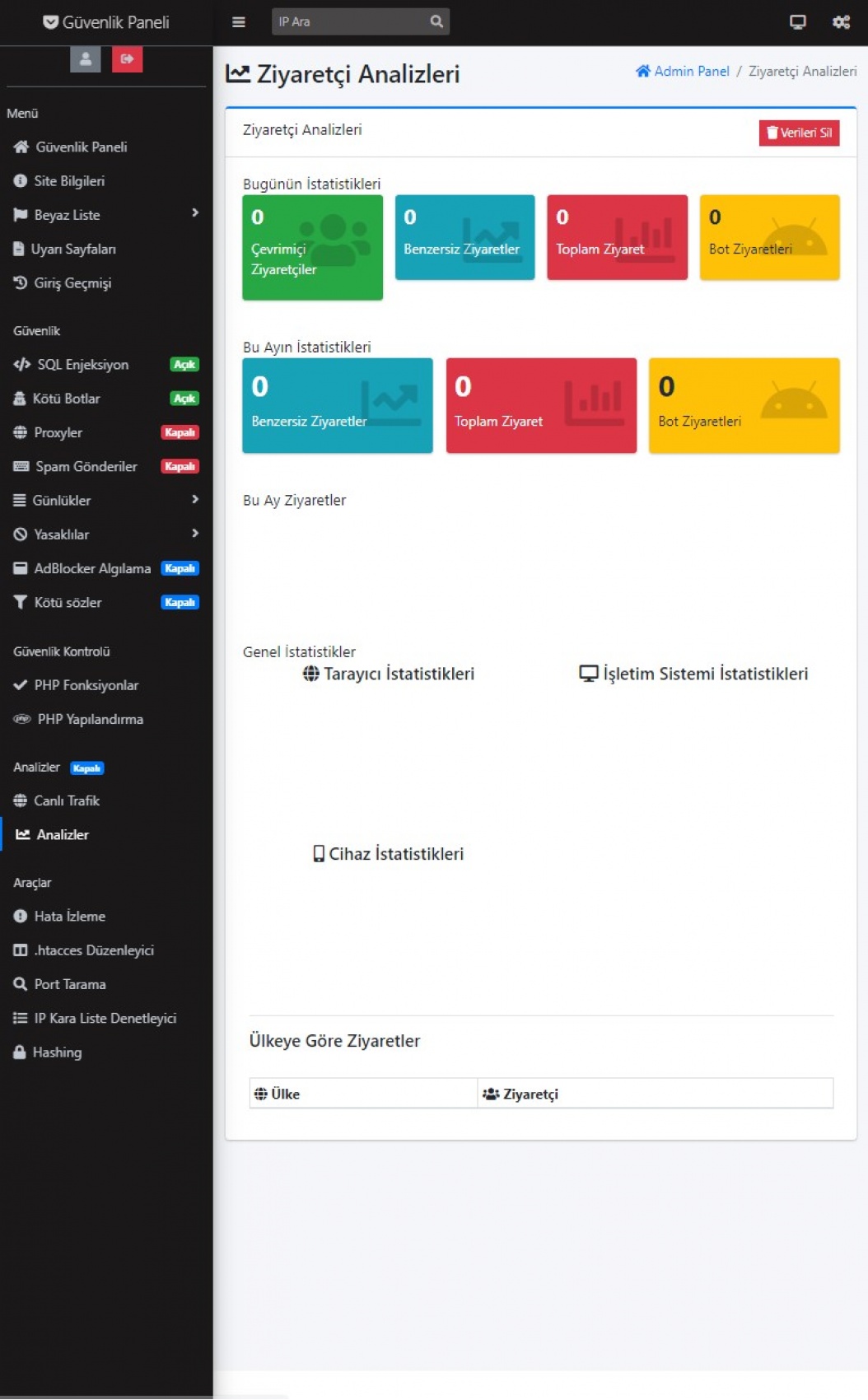Toggle the Analizler section Kapalı badge
The image size is (868, 1400).
[x=86, y=768]
